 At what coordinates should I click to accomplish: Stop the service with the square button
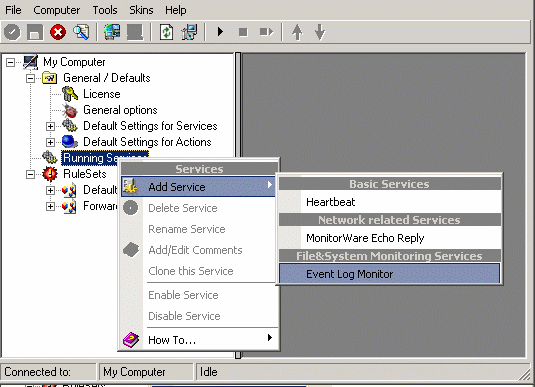coord(243,32)
